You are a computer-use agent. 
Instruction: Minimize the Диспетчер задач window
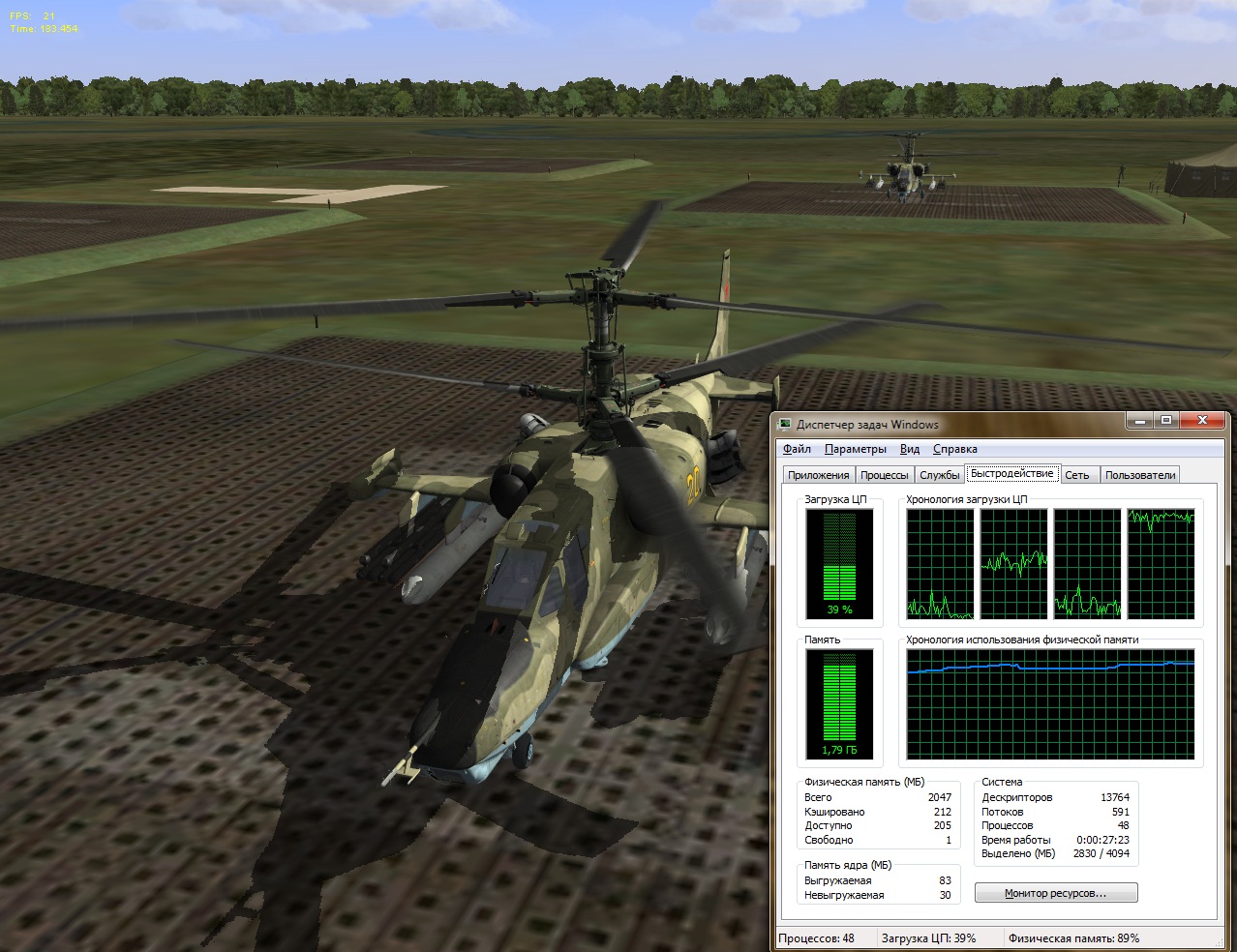point(1140,421)
